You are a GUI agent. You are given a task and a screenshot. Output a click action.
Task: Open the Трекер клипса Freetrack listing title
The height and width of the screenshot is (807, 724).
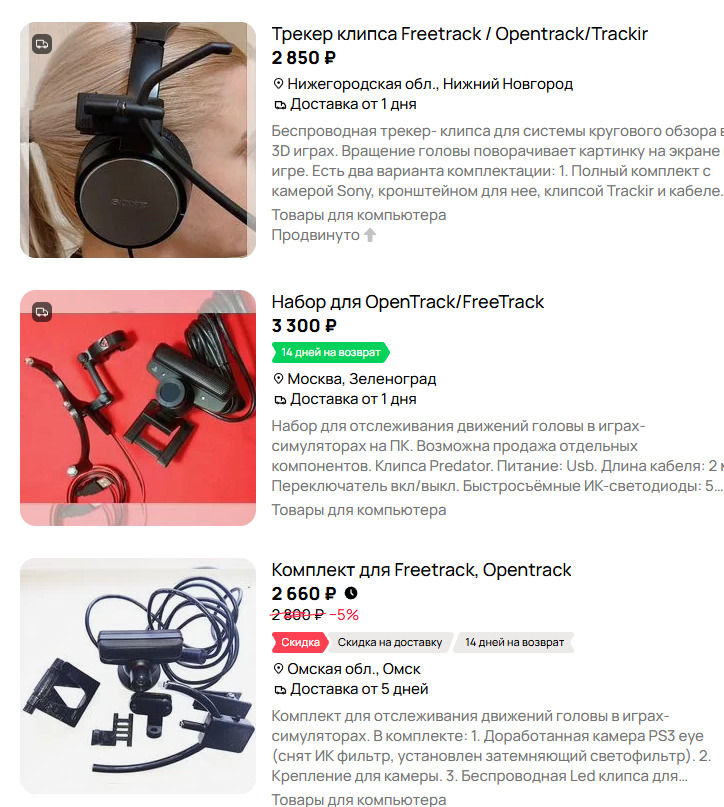[460, 34]
